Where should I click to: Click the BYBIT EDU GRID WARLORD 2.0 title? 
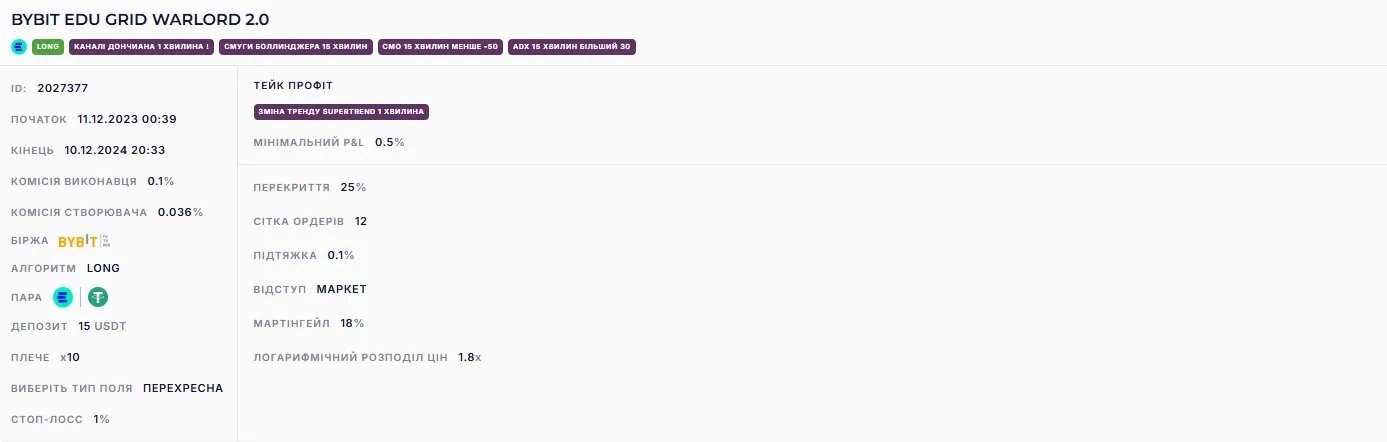pos(140,19)
